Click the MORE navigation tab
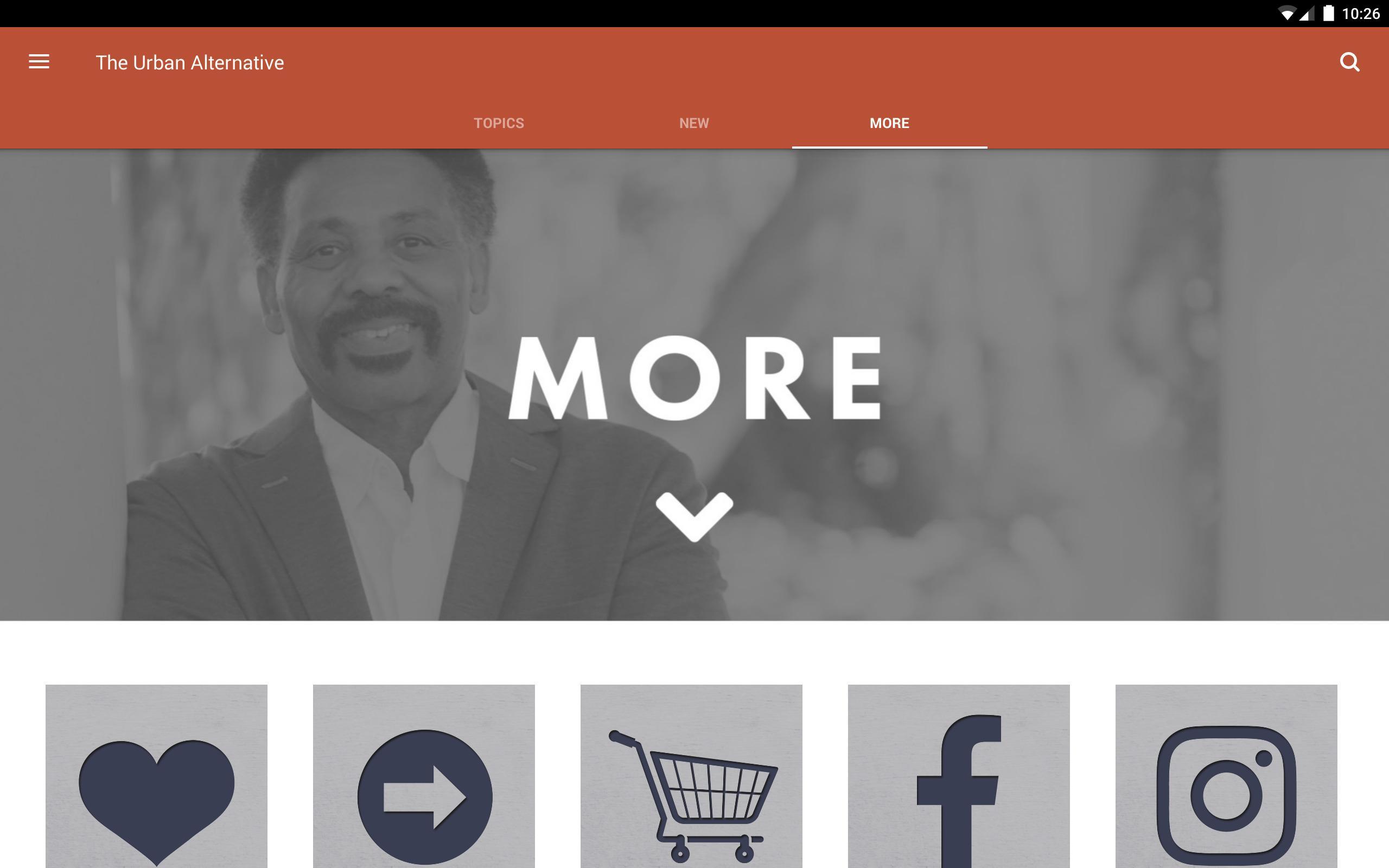 pyautogui.click(x=889, y=122)
